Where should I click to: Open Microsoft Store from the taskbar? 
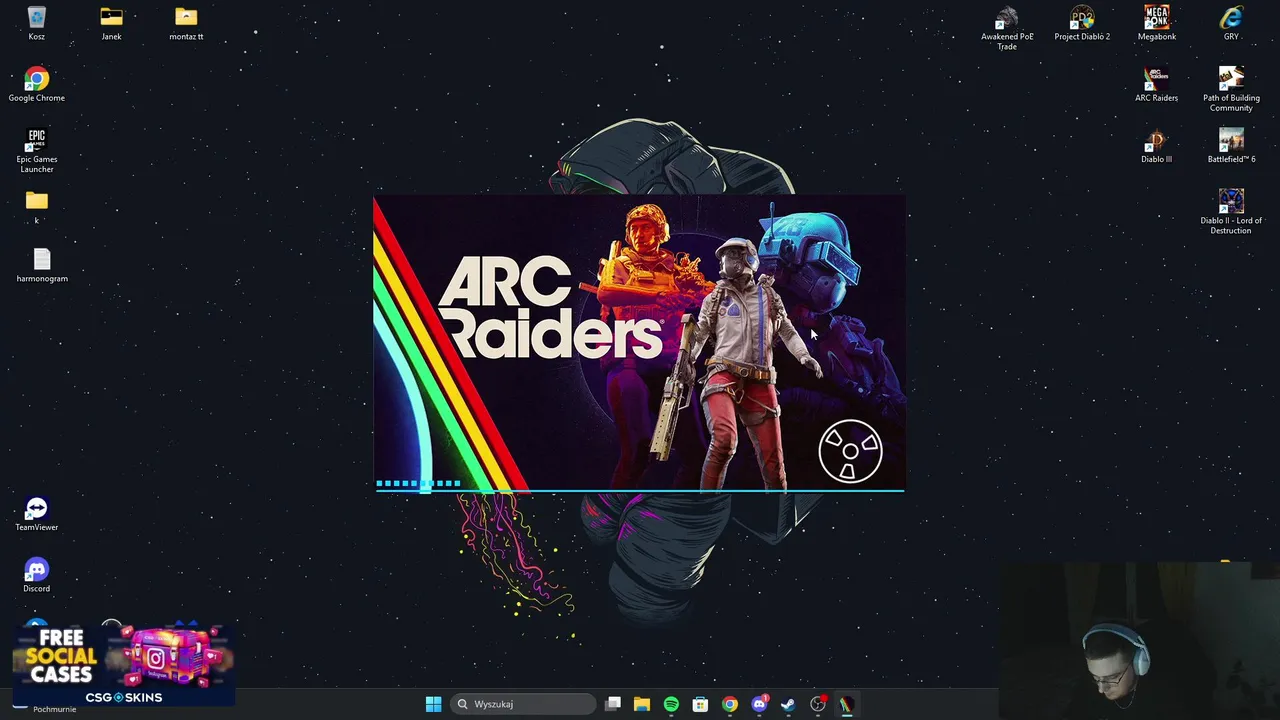coord(700,704)
